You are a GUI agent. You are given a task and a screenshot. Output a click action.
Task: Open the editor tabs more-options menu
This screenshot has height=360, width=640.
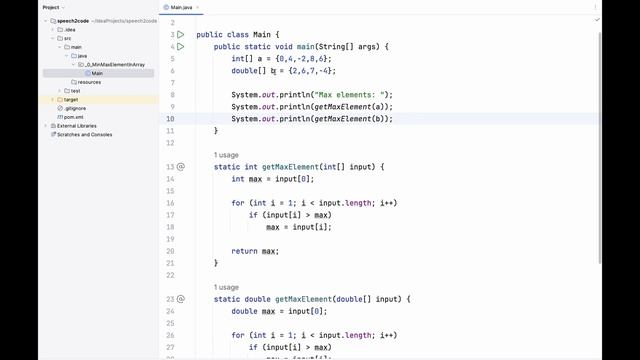(595, 7)
